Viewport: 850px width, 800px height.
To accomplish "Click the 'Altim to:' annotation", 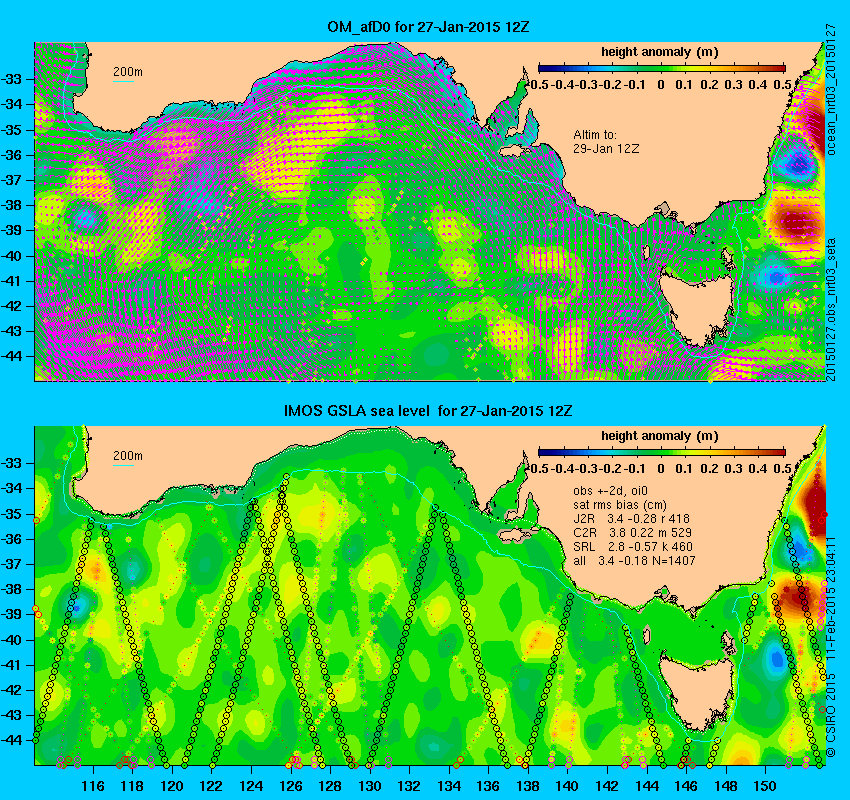I will tap(595, 135).
